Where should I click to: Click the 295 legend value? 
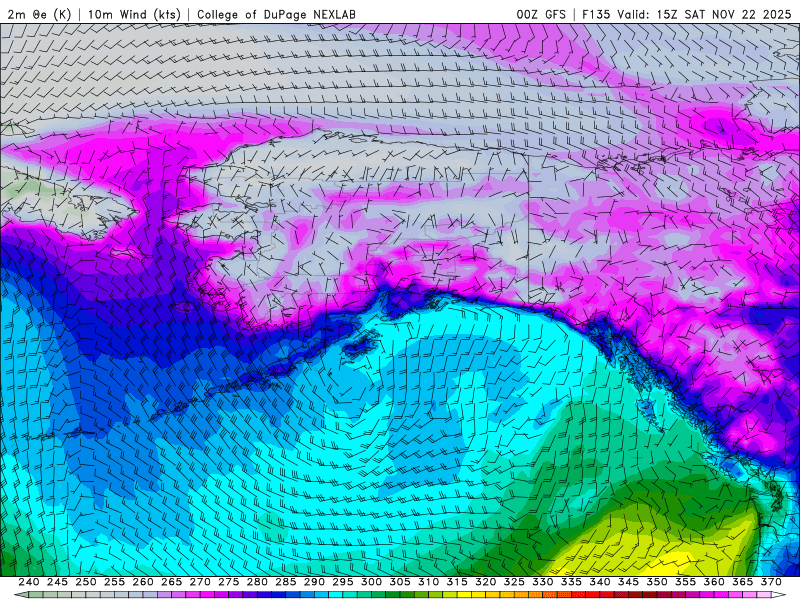(x=343, y=582)
